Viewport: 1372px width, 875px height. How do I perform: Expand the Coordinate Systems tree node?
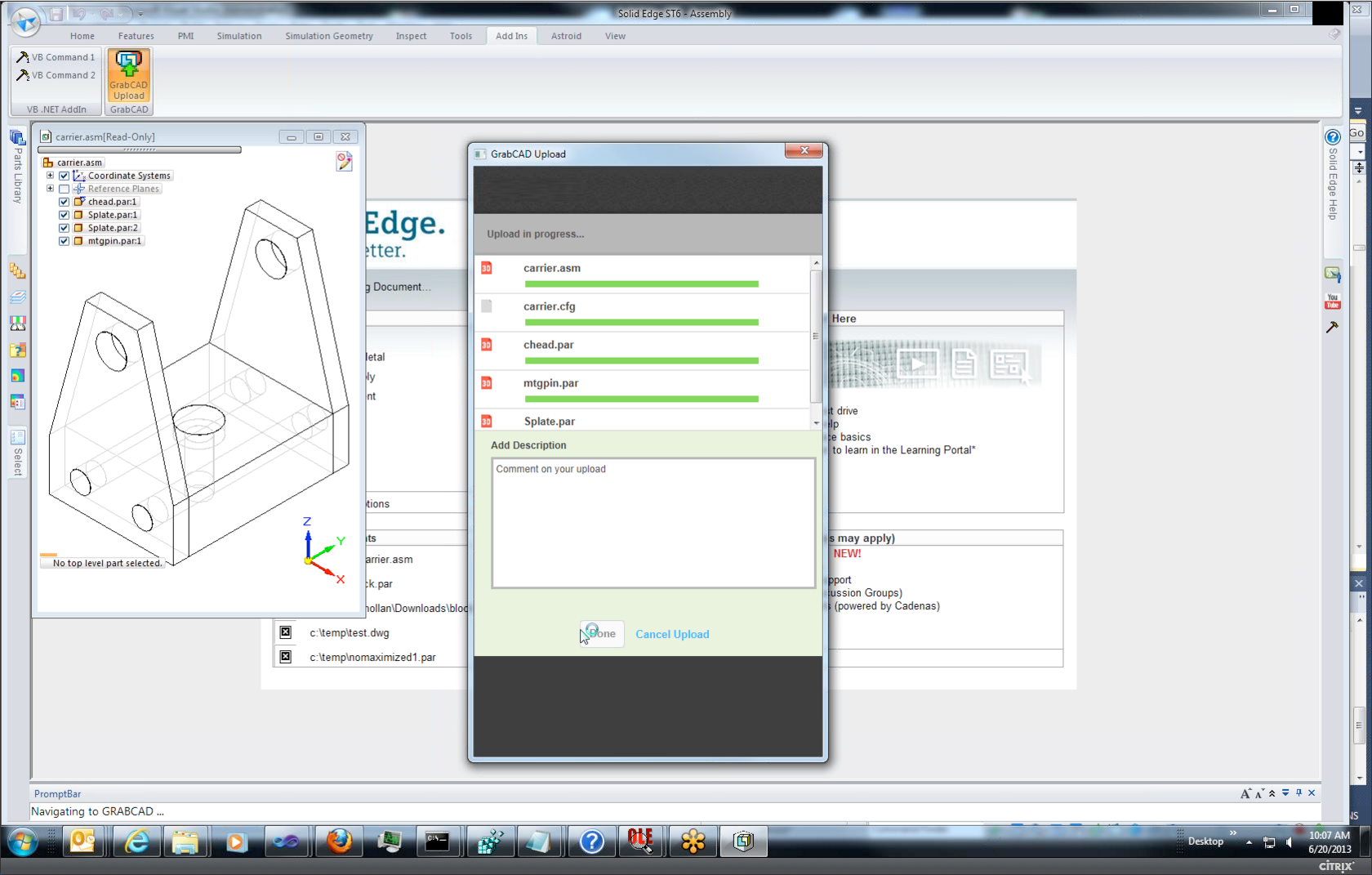(50, 176)
